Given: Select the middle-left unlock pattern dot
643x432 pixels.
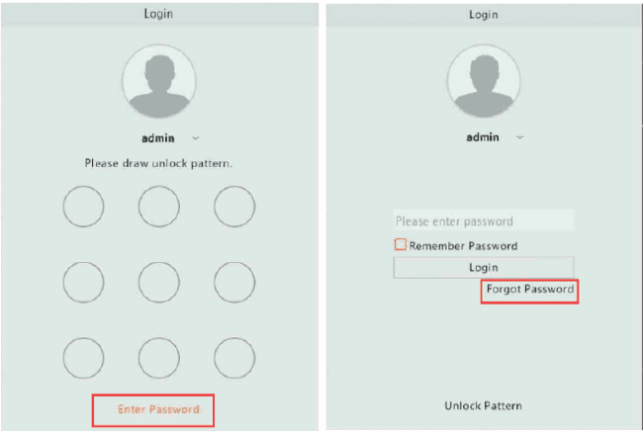Looking at the screenshot, I should coord(84,282).
